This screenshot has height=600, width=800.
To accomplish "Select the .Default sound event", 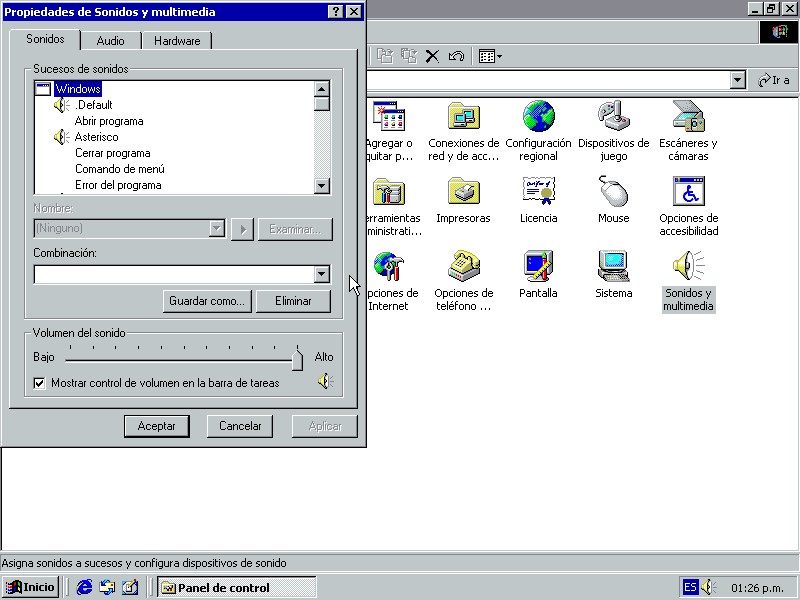I will coord(93,105).
